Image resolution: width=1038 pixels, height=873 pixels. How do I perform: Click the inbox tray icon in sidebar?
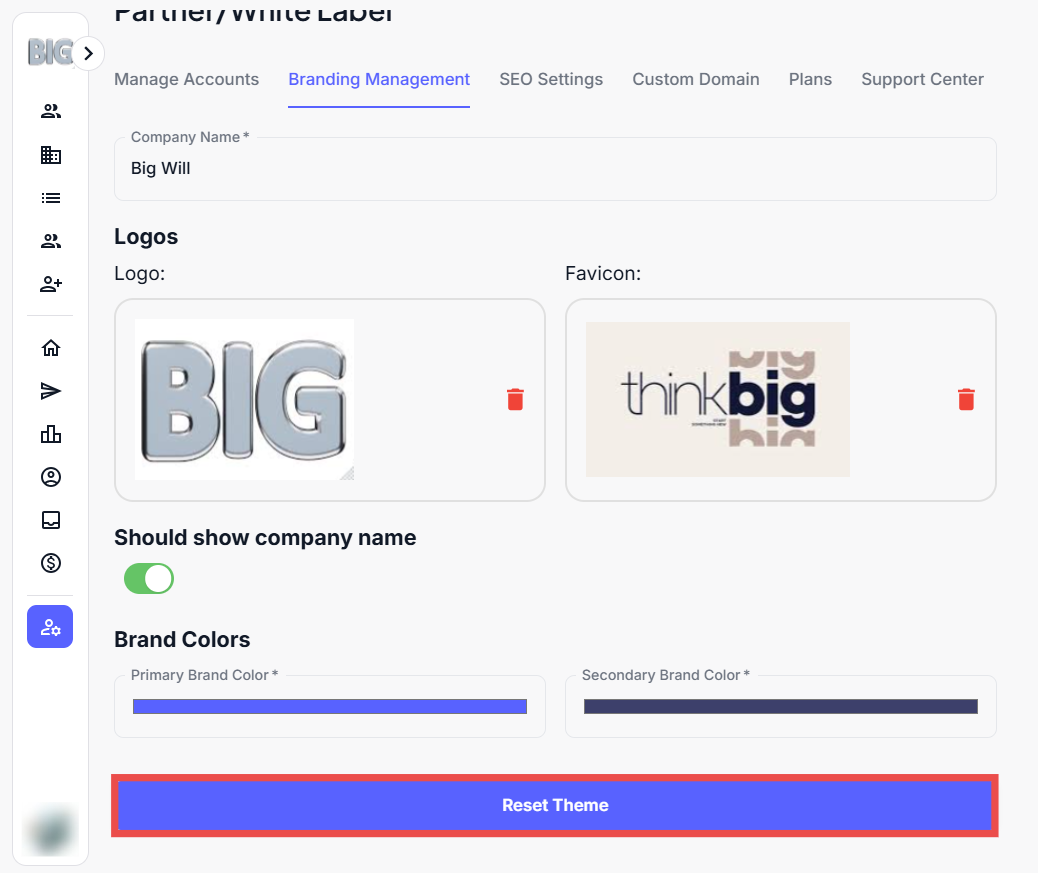tap(51, 520)
